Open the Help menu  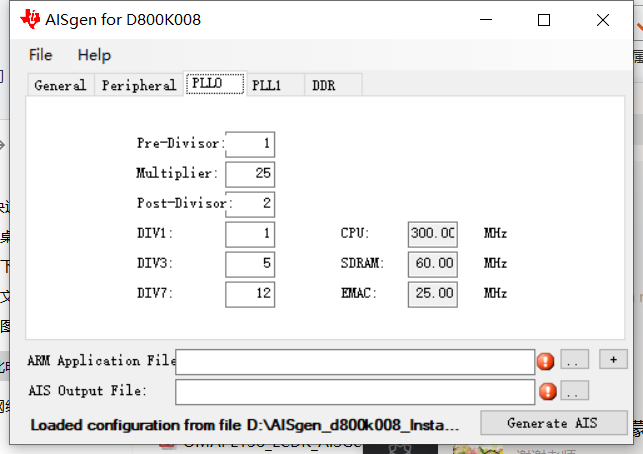point(94,55)
